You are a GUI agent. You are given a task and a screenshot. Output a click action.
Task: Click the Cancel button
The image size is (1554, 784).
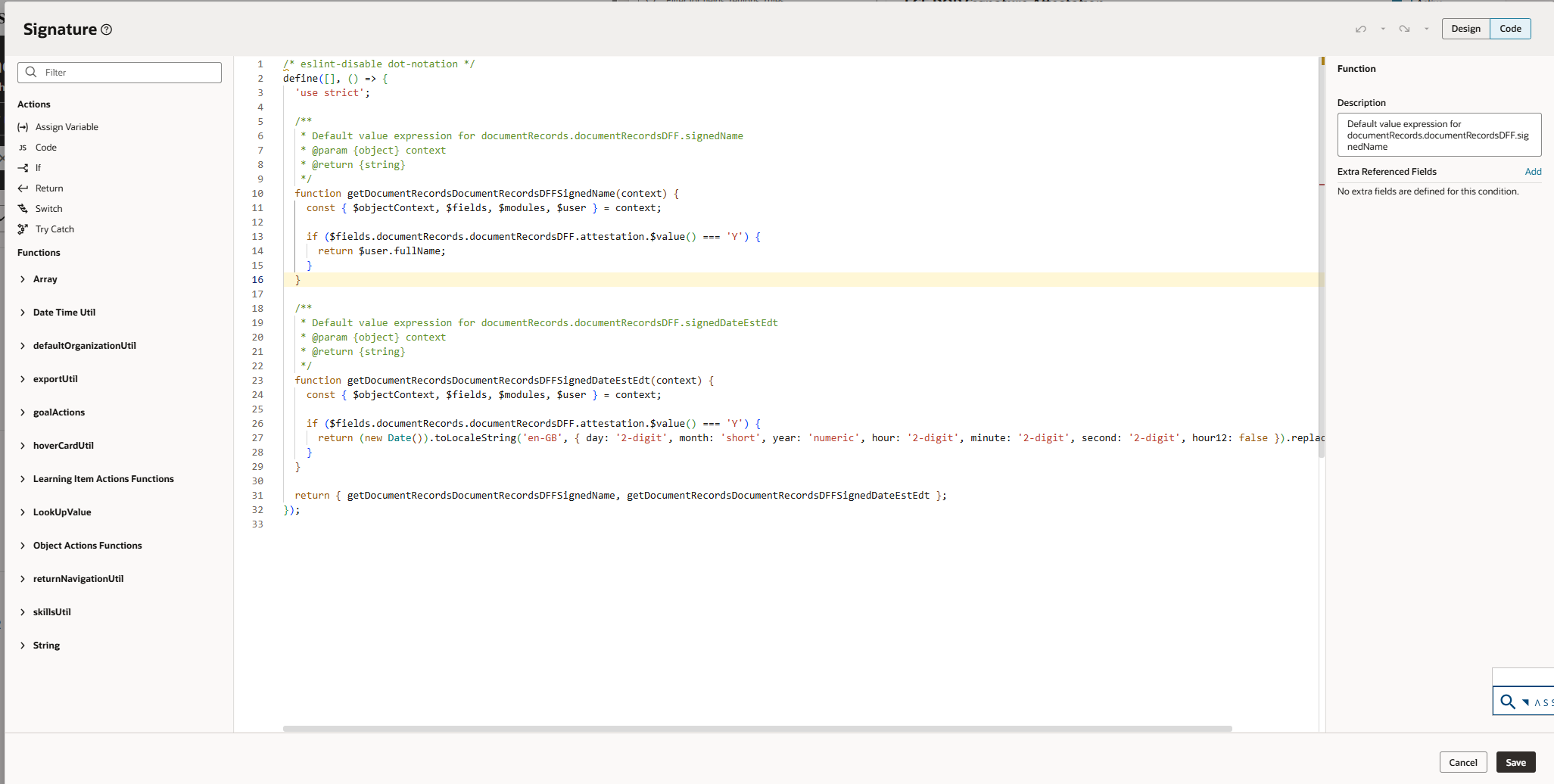tap(1462, 762)
